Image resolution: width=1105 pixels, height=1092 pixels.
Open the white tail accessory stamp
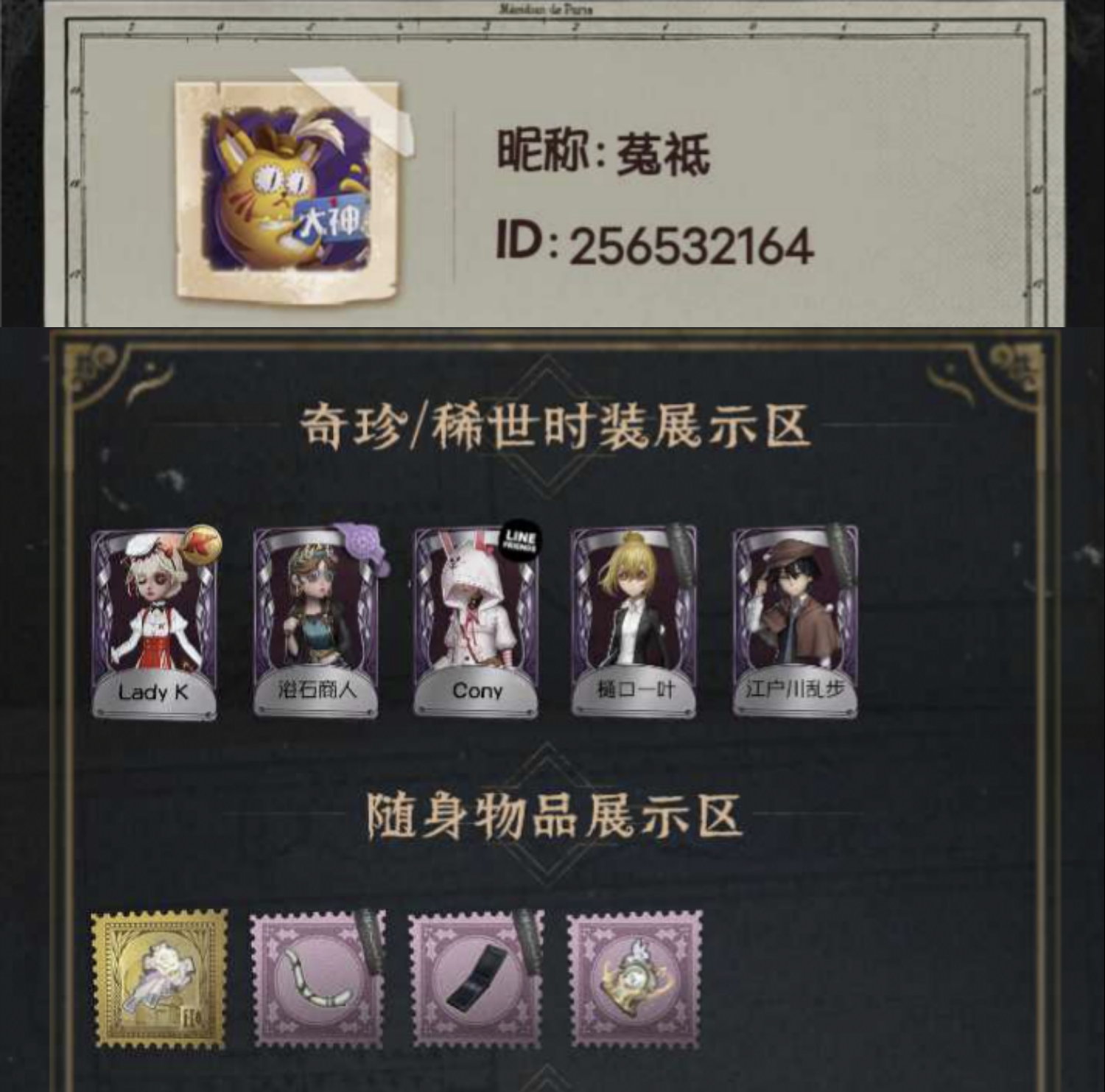point(318,979)
